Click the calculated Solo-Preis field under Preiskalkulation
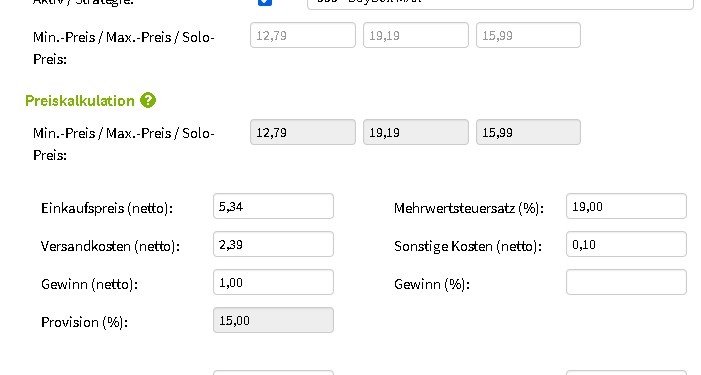The height and width of the screenshot is (375, 701). point(528,132)
